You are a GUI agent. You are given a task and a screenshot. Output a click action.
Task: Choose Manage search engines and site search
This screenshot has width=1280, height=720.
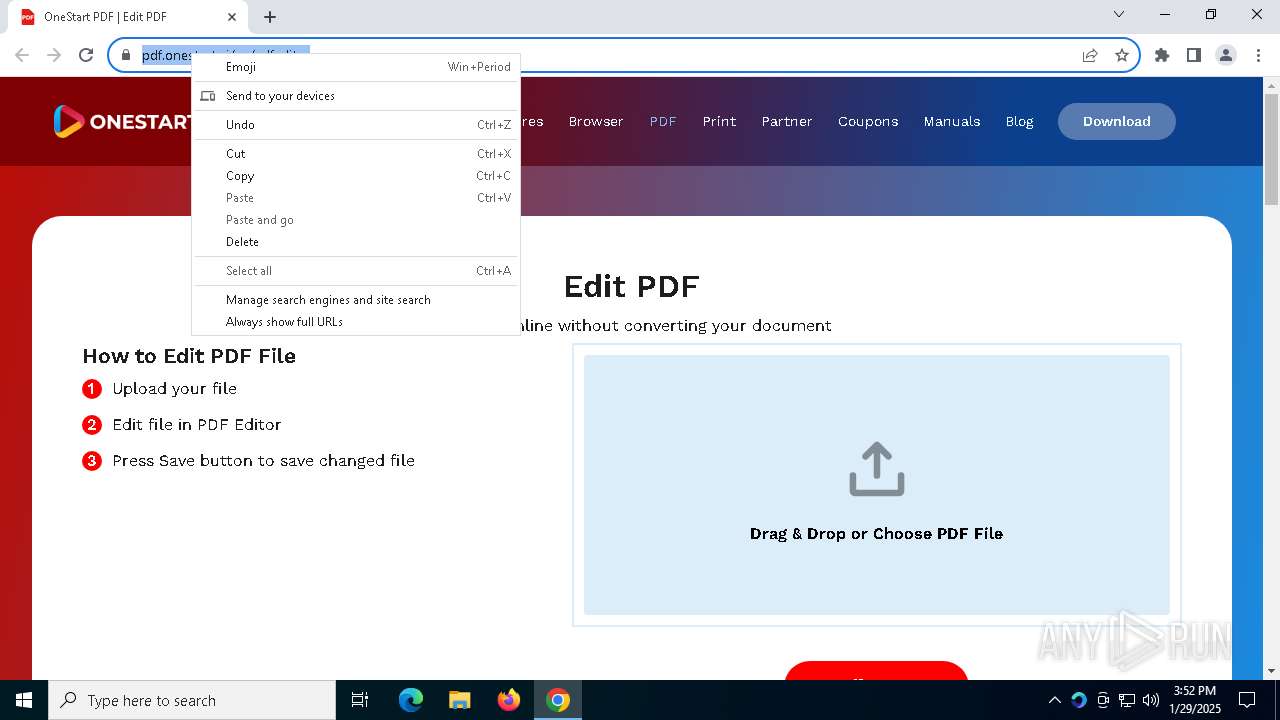[x=356, y=300]
